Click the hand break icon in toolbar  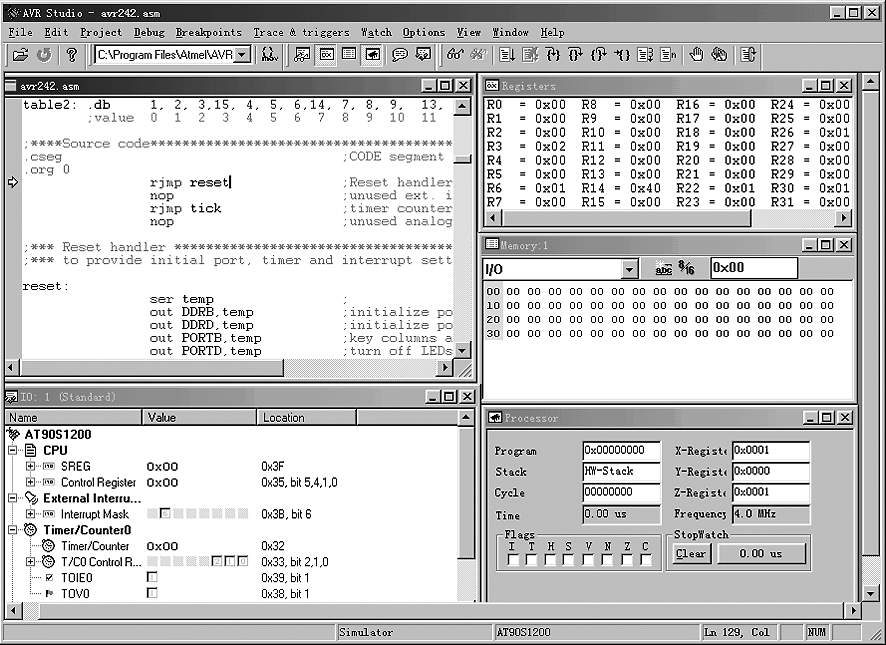(x=697, y=55)
